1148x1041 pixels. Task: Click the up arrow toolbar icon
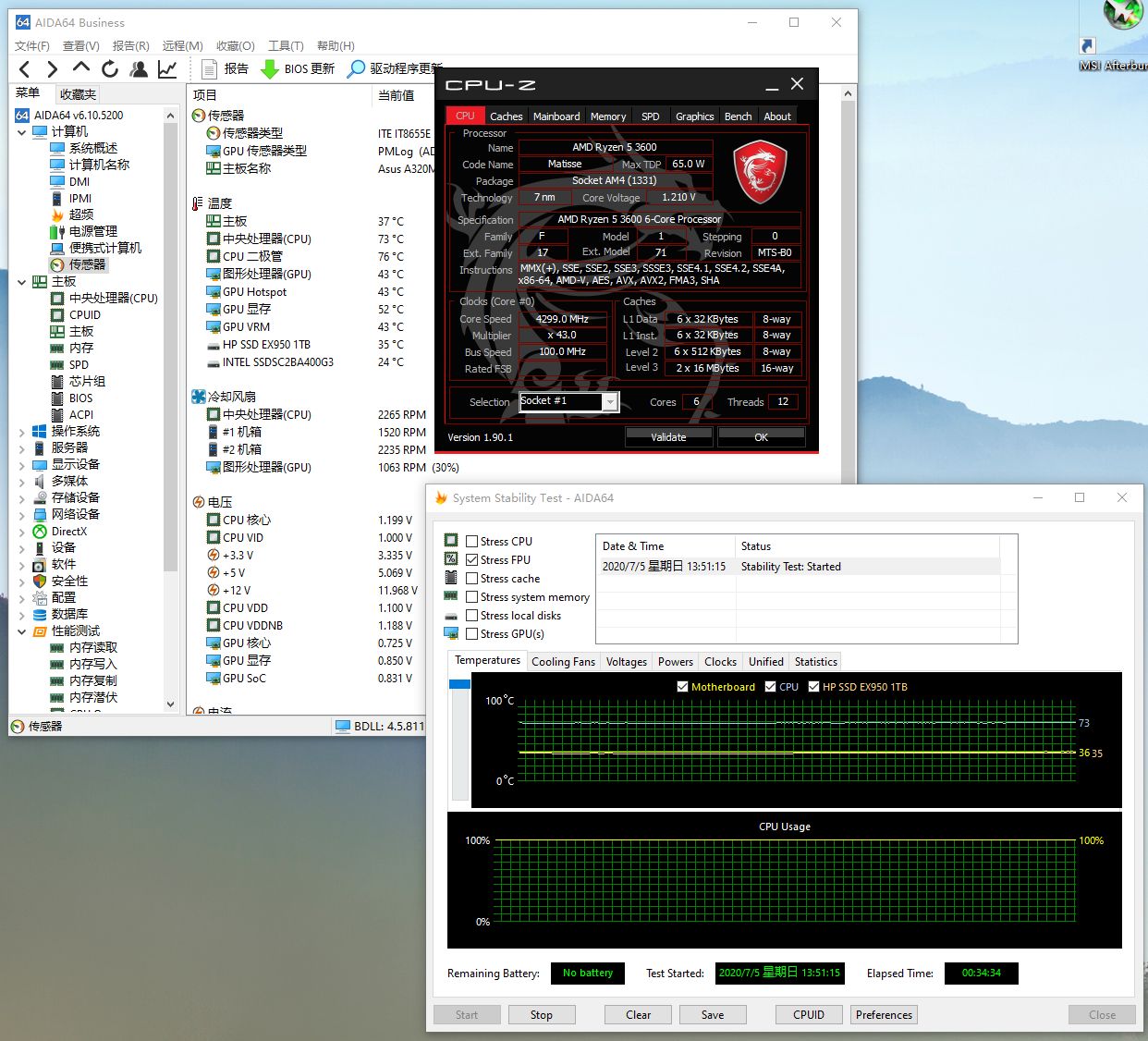pyautogui.click(x=81, y=67)
